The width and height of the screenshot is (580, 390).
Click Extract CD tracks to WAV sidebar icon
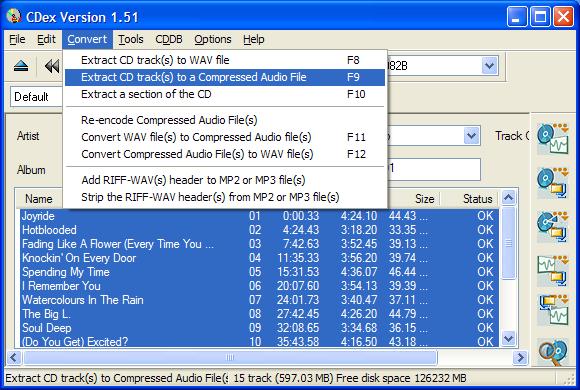point(553,138)
